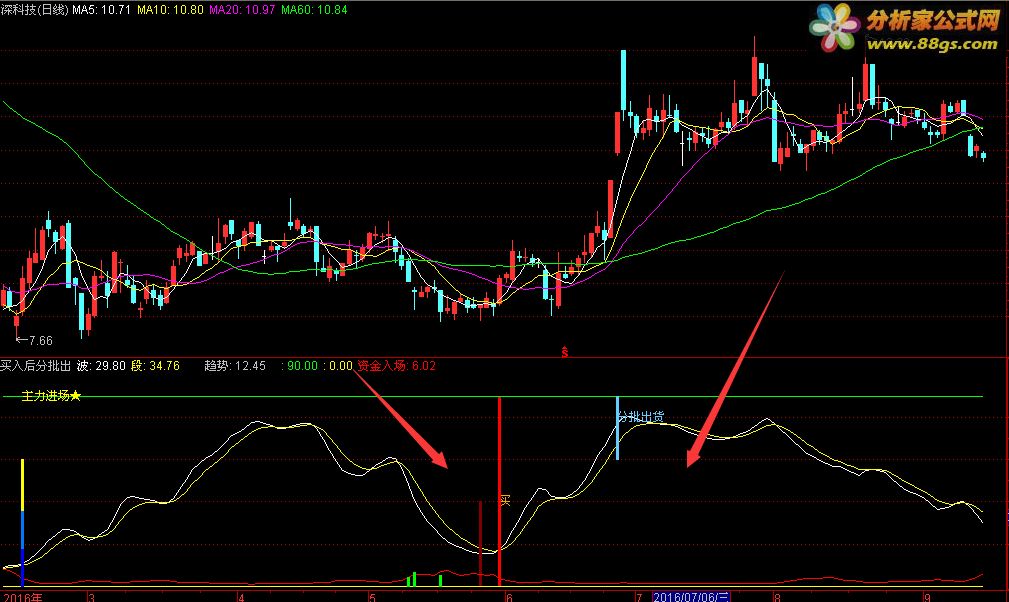Click the 买 buy signal label

click(x=505, y=500)
